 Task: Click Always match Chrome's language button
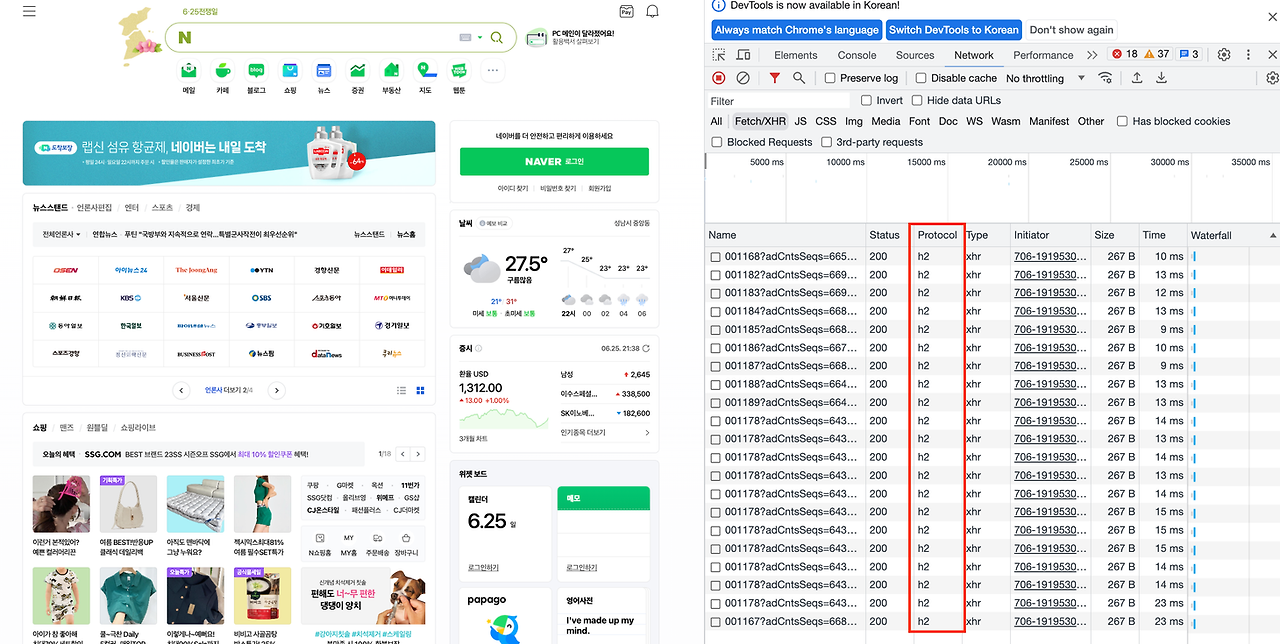click(x=797, y=30)
